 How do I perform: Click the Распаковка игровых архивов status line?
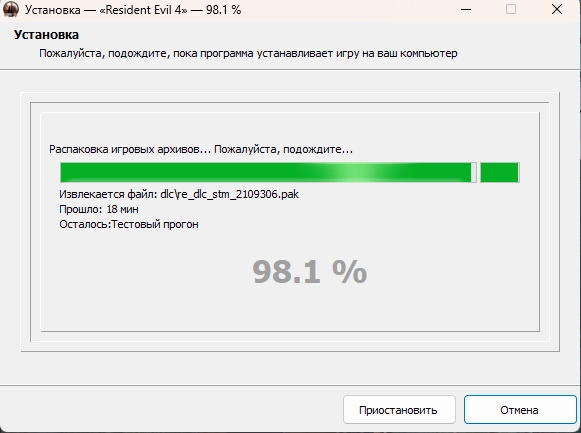[201, 149]
